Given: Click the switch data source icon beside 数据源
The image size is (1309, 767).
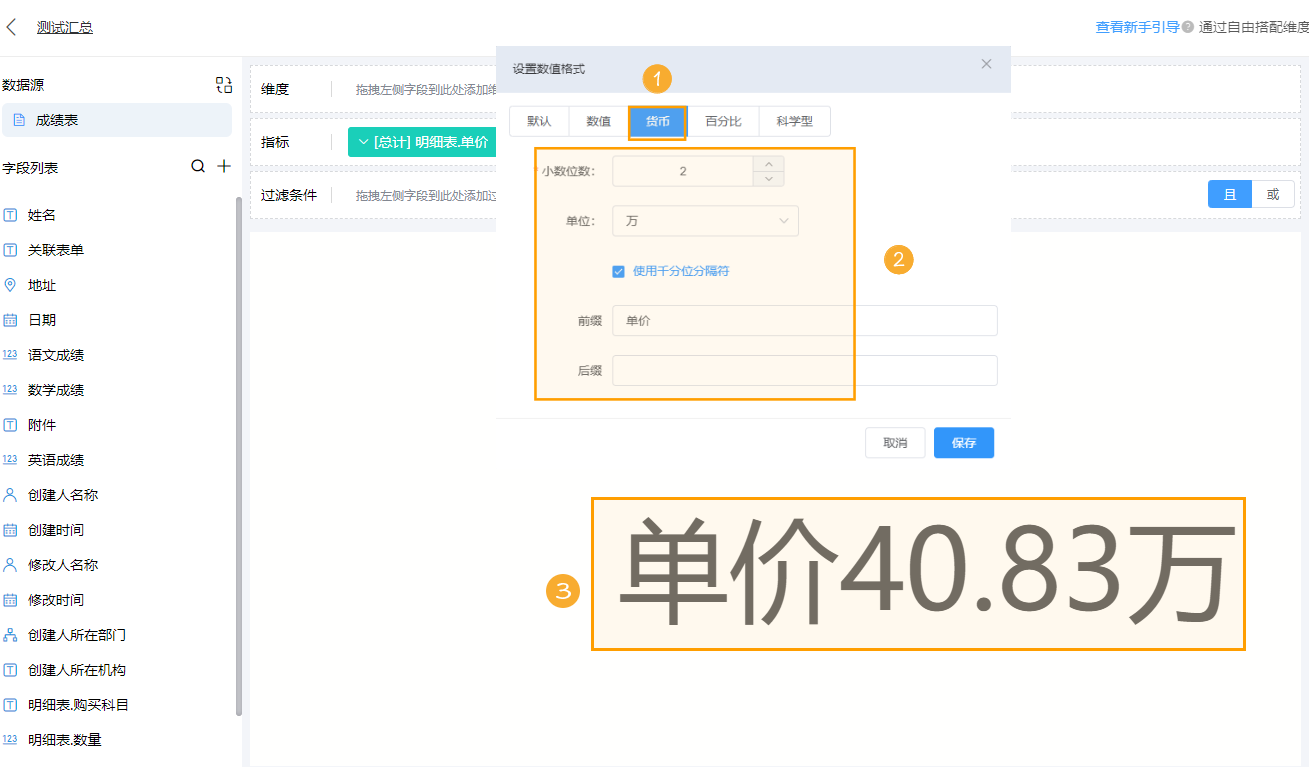Looking at the screenshot, I should [x=224, y=85].
